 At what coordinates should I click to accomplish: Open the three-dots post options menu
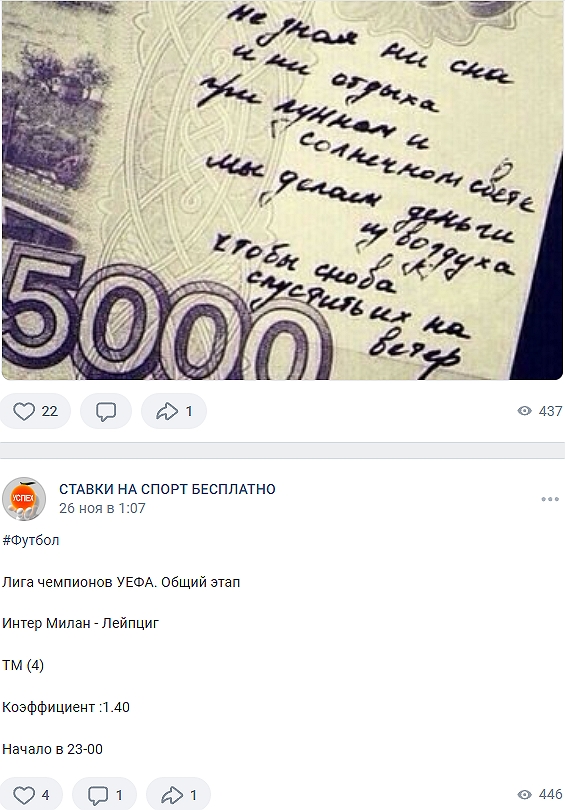550,499
